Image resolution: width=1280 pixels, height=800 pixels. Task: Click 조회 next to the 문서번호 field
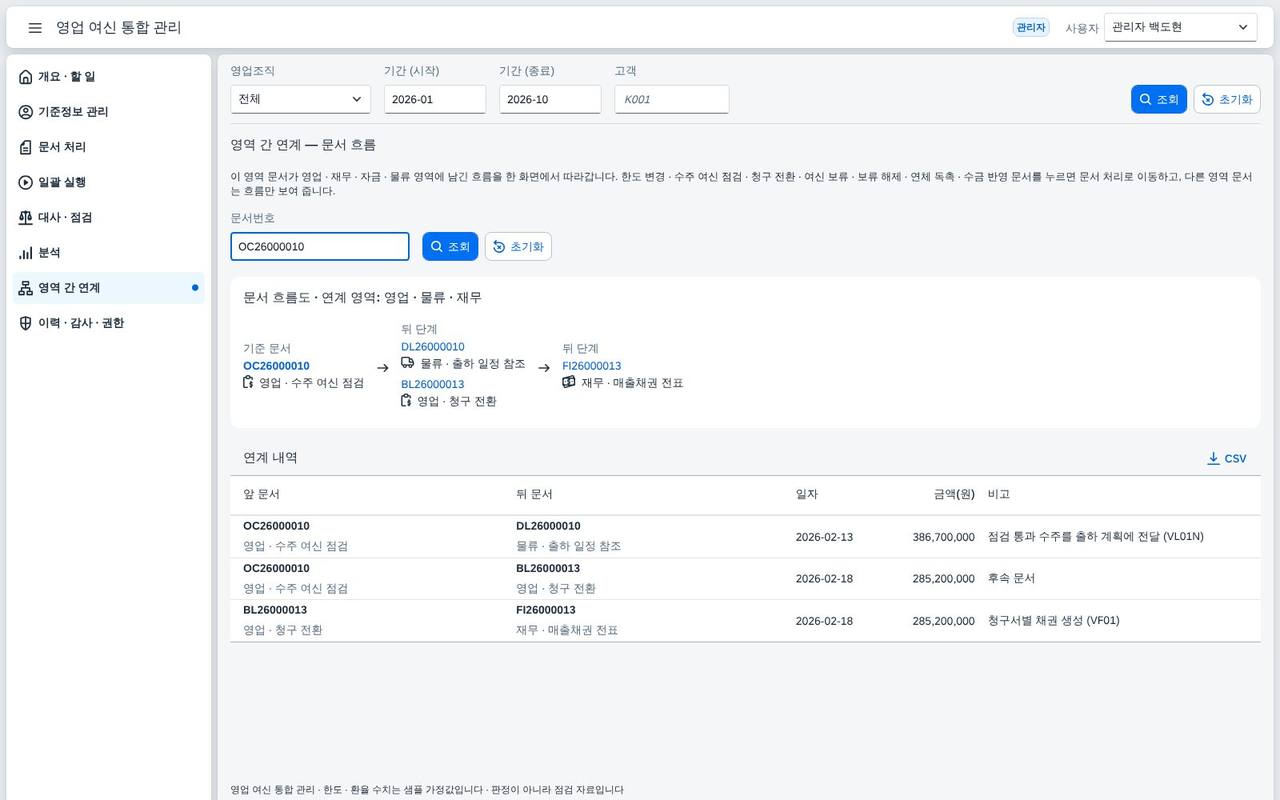pos(450,246)
